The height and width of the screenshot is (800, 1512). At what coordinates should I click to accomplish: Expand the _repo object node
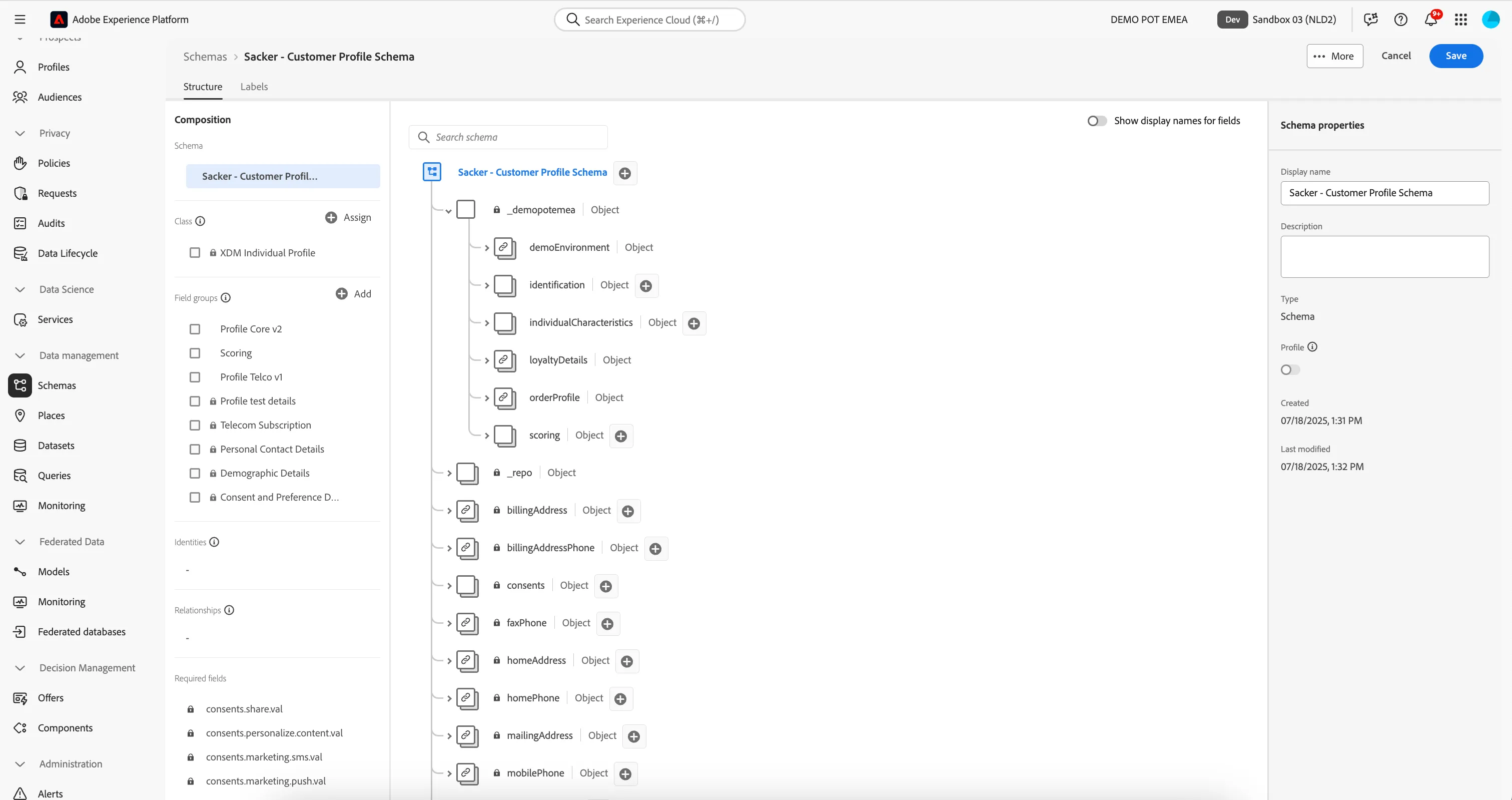pos(449,474)
